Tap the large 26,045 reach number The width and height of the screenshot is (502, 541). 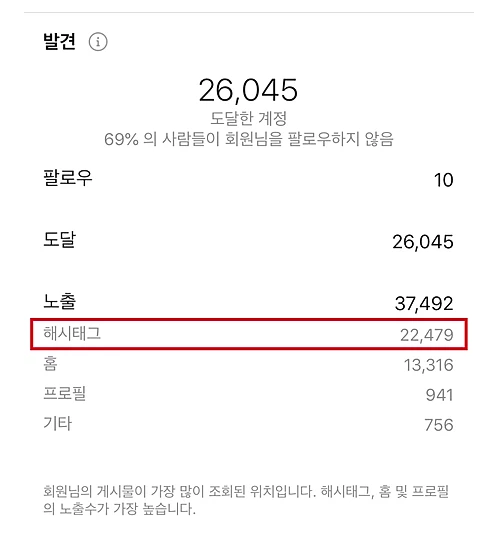click(248, 90)
